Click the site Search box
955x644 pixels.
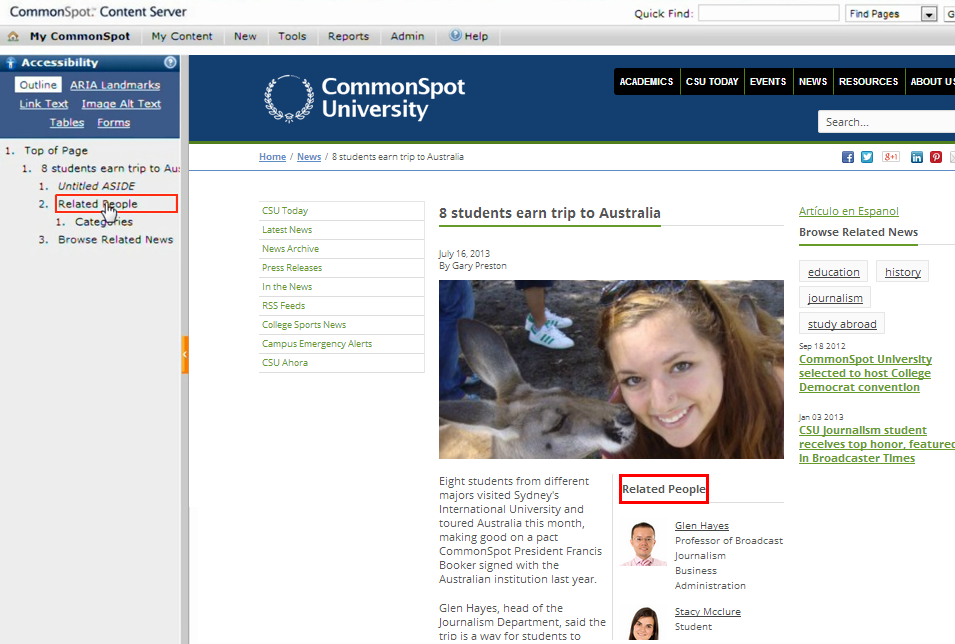tap(887, 122)
